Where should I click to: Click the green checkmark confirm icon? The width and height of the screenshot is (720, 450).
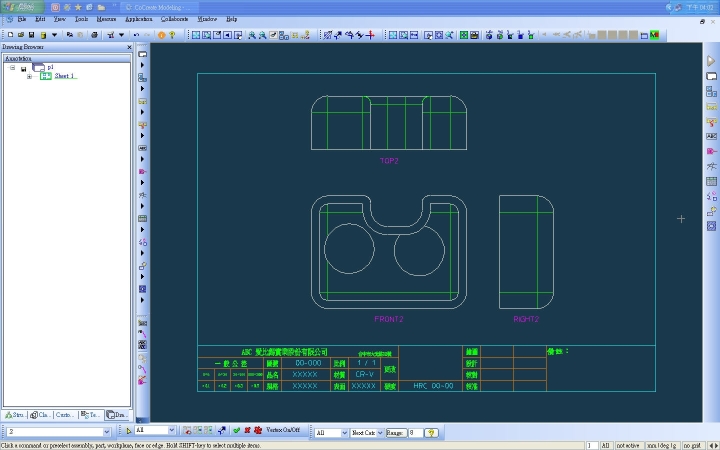[x=236, y=430]
